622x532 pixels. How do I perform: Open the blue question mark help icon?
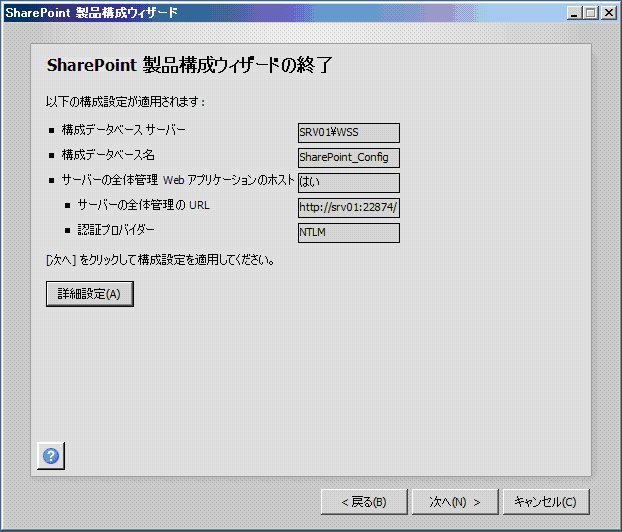[x=51, y=456]
